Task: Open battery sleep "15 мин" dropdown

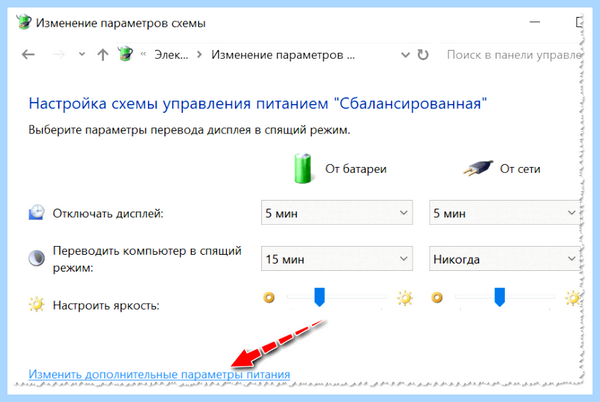Action: [x=337, y=259]
